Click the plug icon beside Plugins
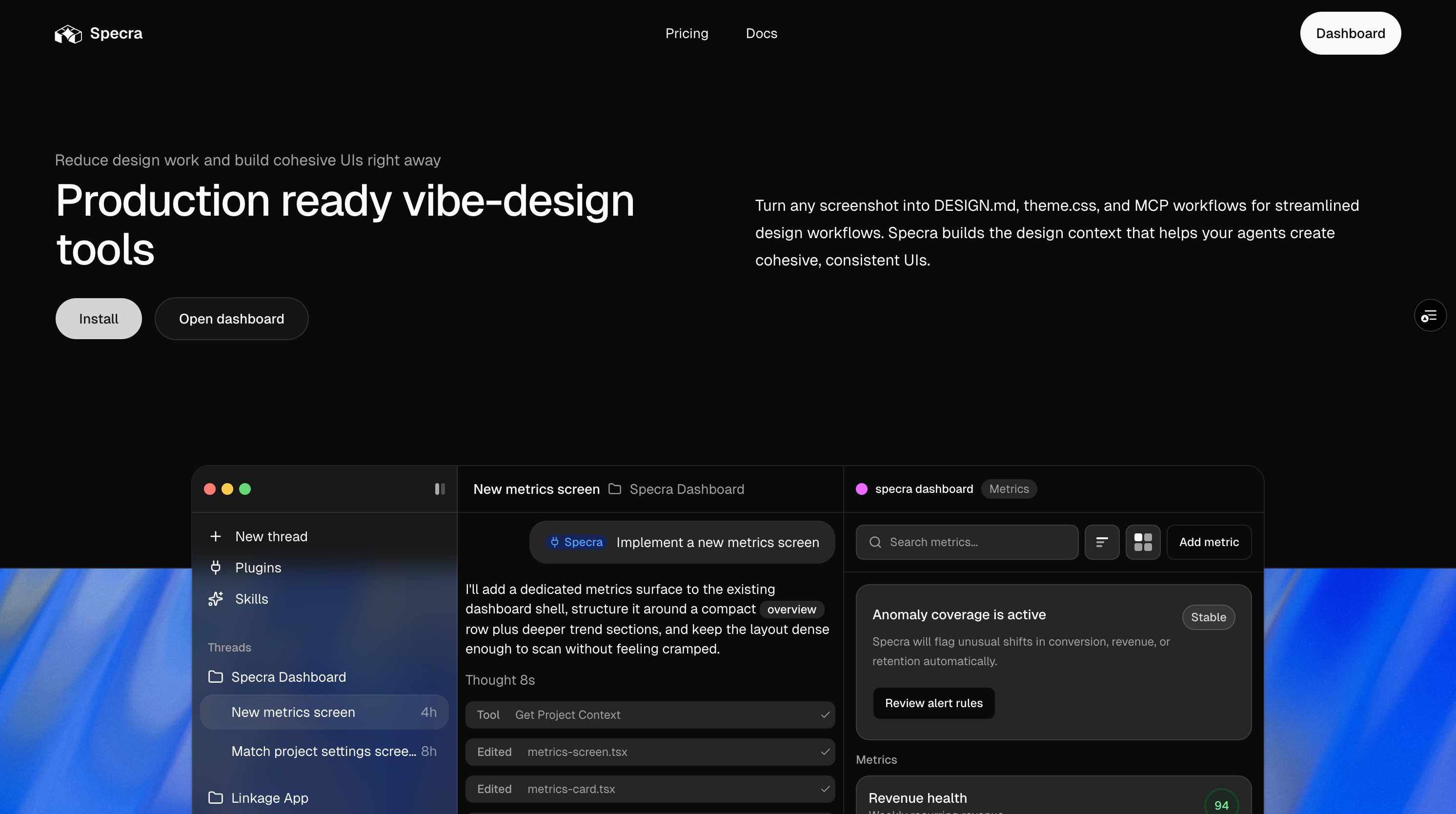The width and height of the screenshot is (1456, 814). click(215, 568)
